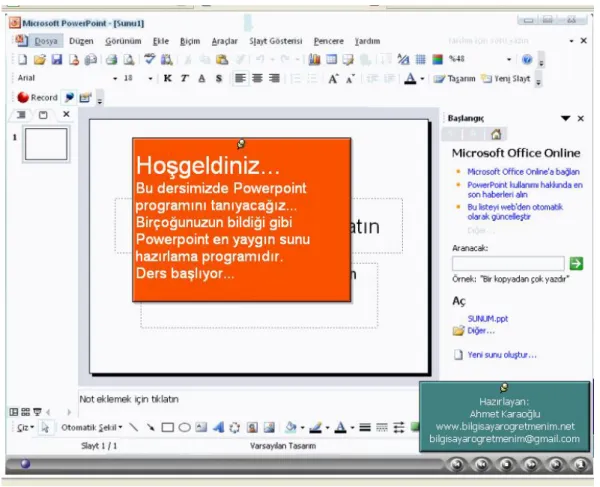Click the Yeni sunu oluştur... link

pos(502,355)
